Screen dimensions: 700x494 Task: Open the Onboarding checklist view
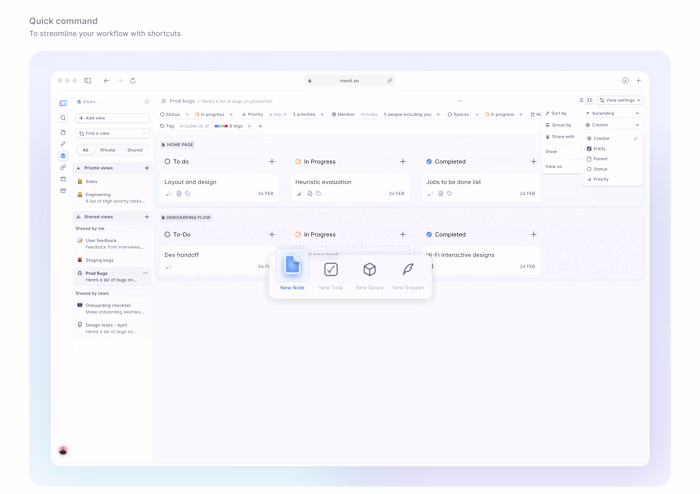pos(112,309)
